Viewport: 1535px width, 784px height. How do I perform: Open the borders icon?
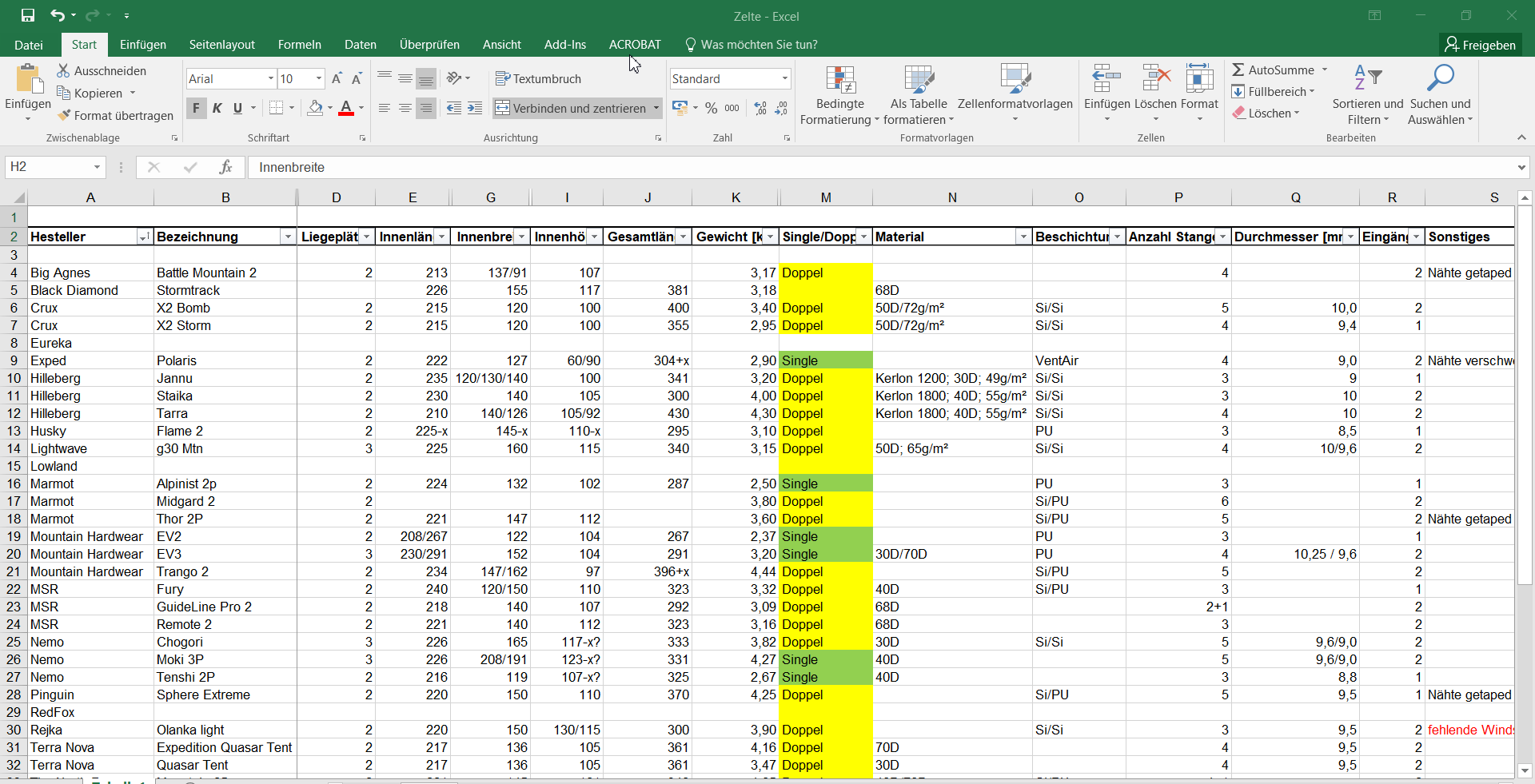coord(277,107)
